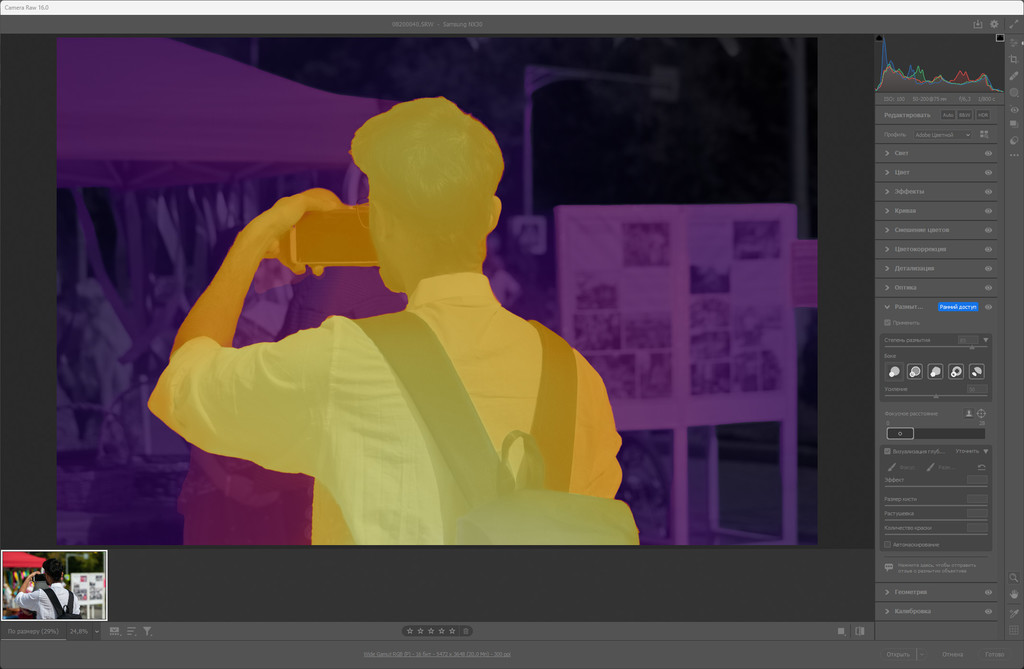
Task: Pick the last bokeh shape icon
Action: point(977,371)
